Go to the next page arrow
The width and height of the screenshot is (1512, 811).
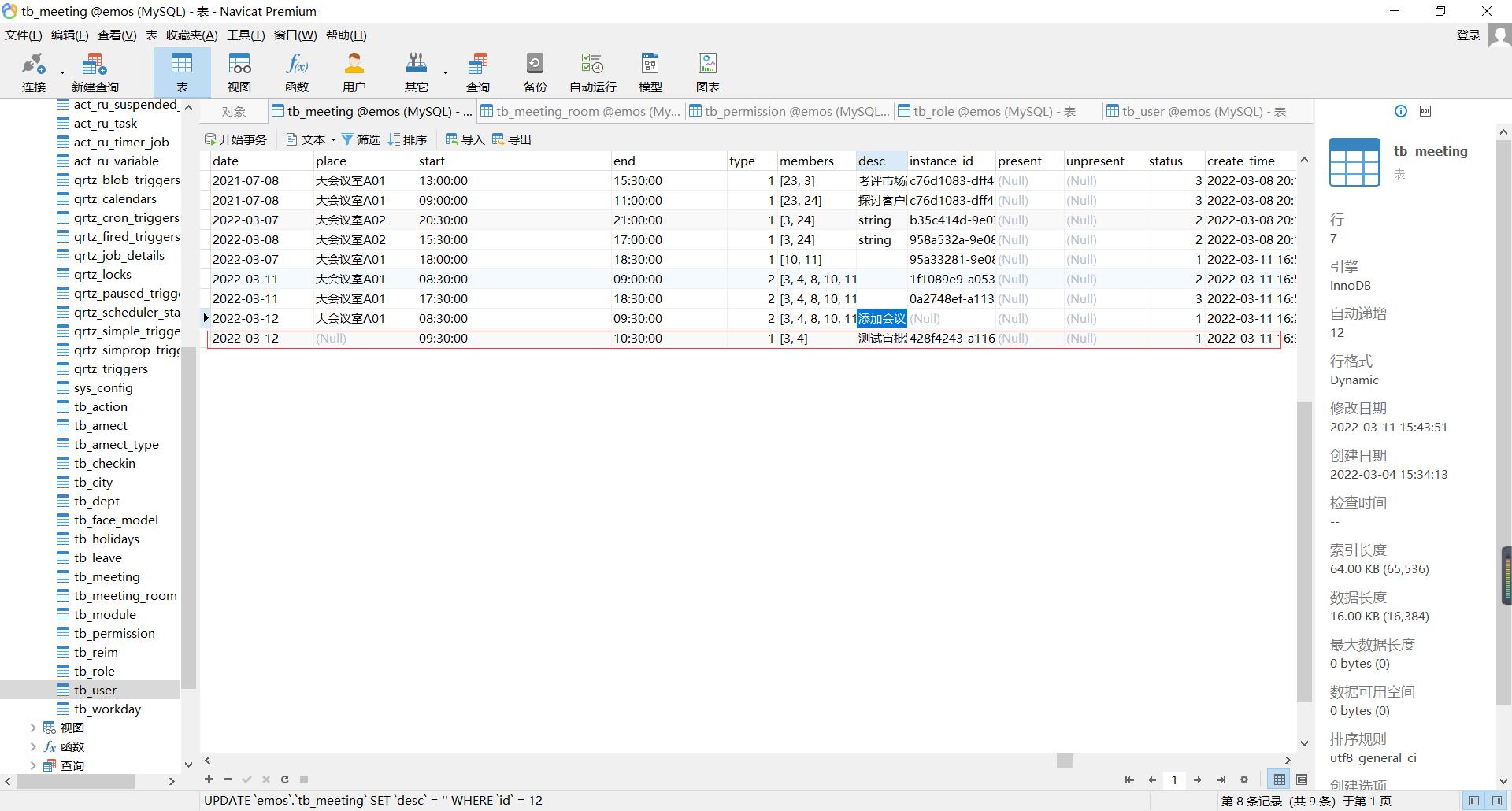[x=1197, y=780]
